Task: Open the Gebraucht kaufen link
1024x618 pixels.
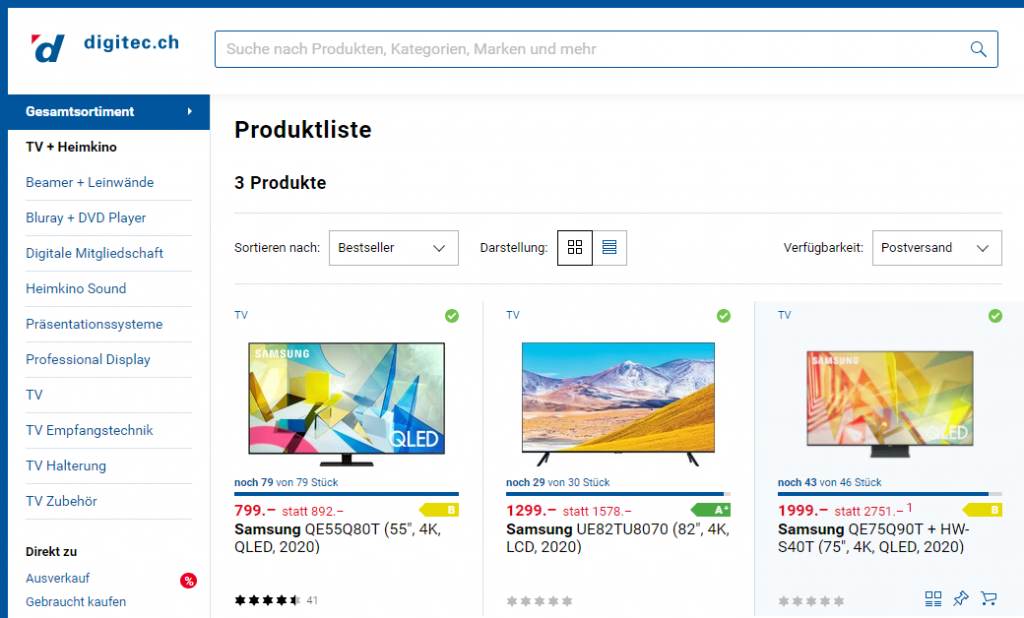Action: [76, 602]
